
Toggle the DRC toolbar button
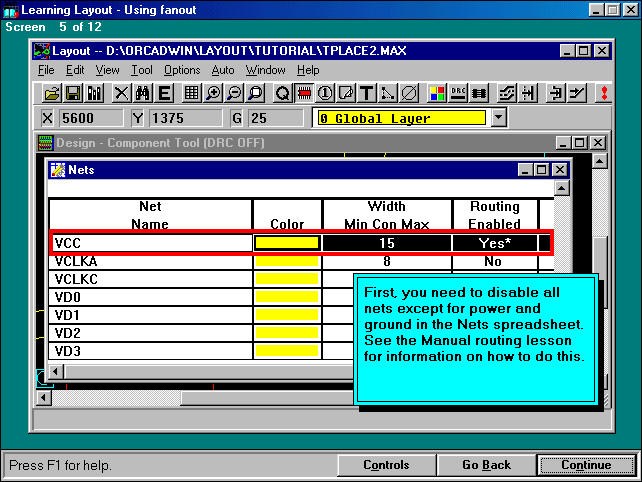click(x=458, y=93)
